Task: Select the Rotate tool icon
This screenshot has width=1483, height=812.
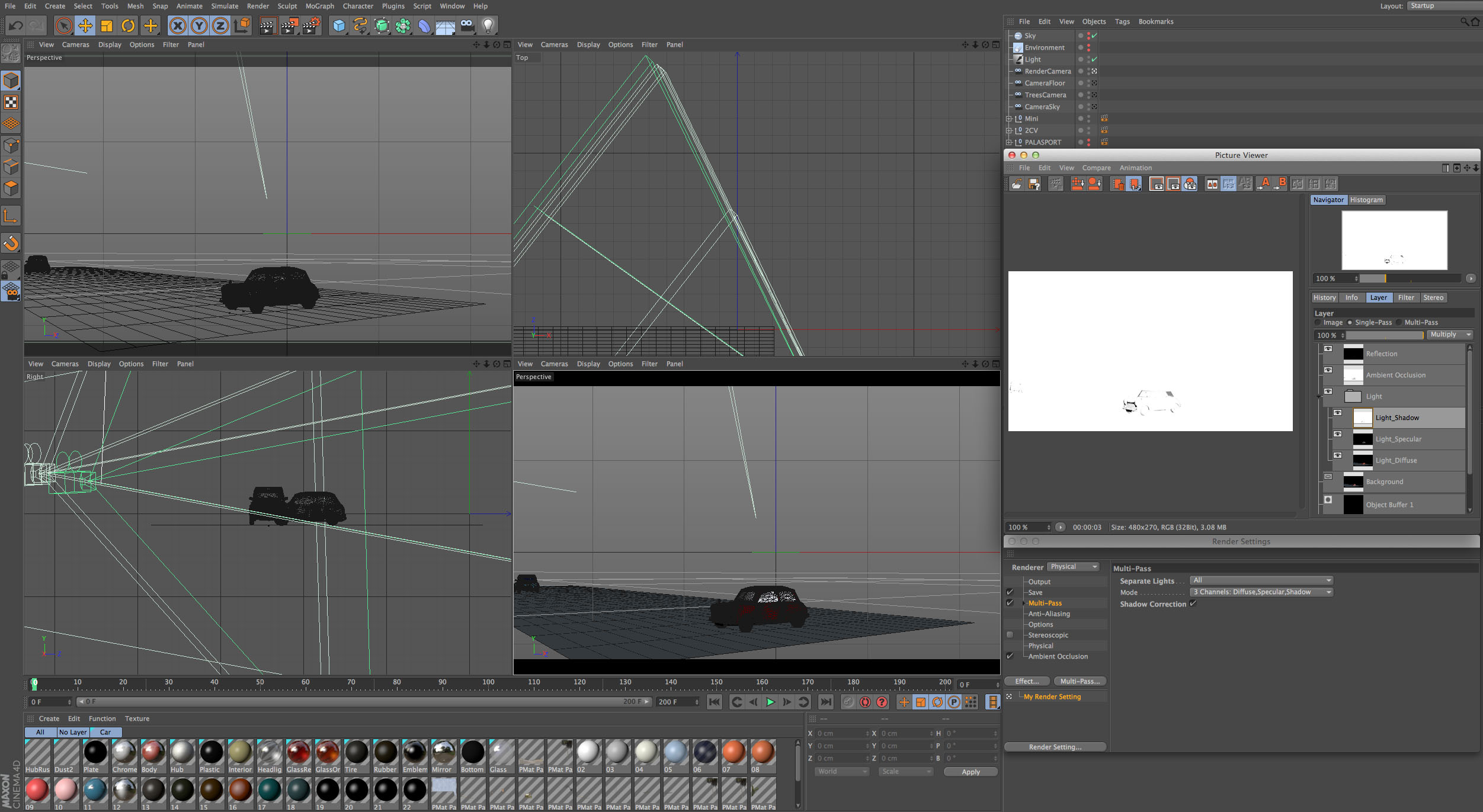Action: (128, 25)
